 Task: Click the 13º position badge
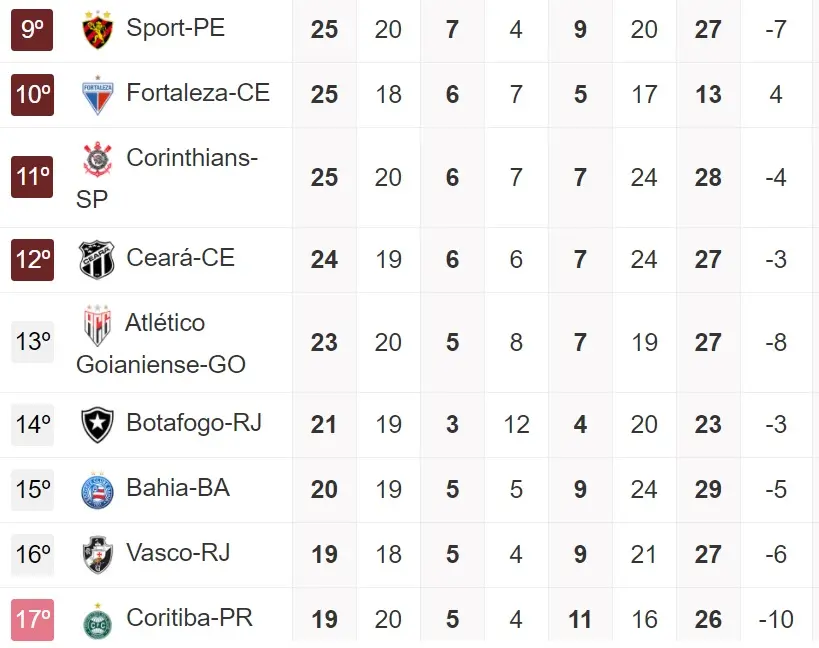tap(32, 343)
